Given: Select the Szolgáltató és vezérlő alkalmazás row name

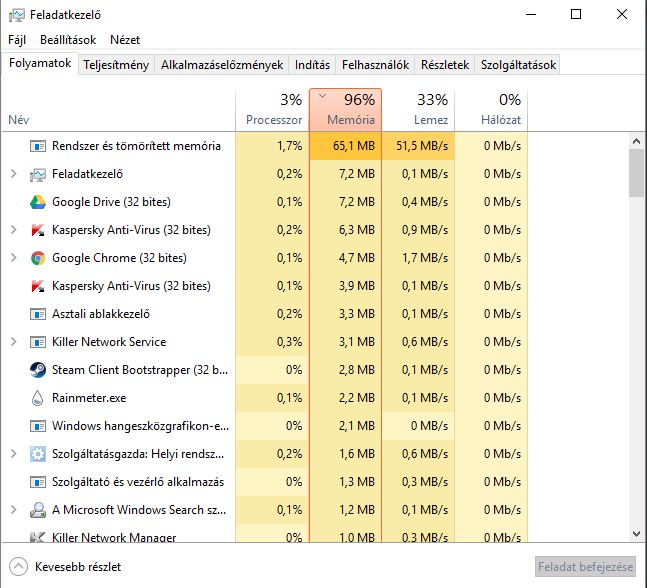Looking at the screenshot, I should tap(138, 482).
